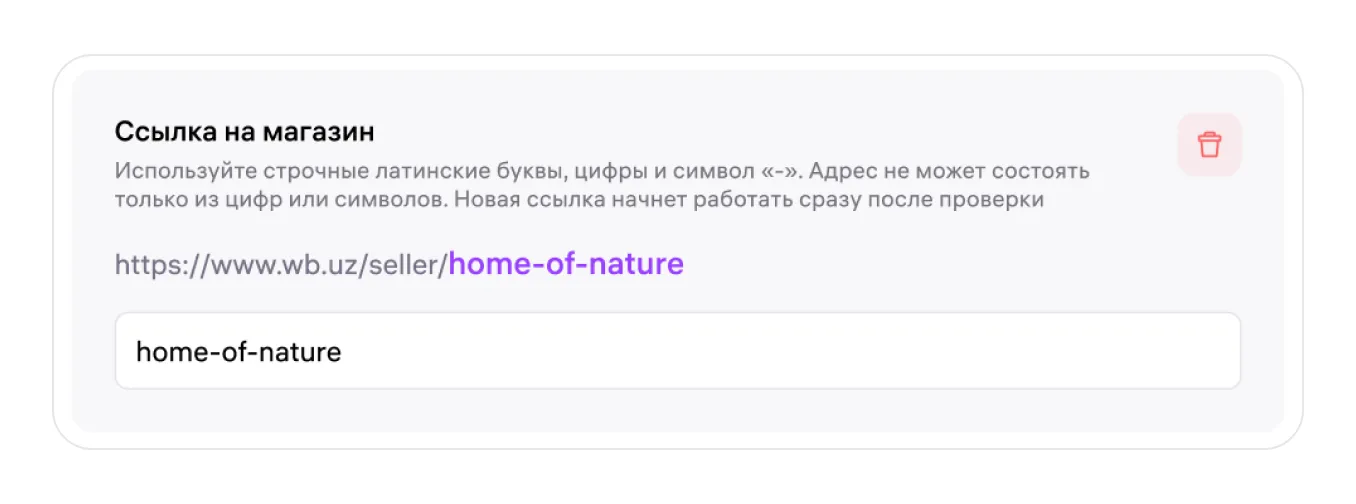
Task: Place cursor on "home-of-nature" text inside input
Action: pos(238,352)
